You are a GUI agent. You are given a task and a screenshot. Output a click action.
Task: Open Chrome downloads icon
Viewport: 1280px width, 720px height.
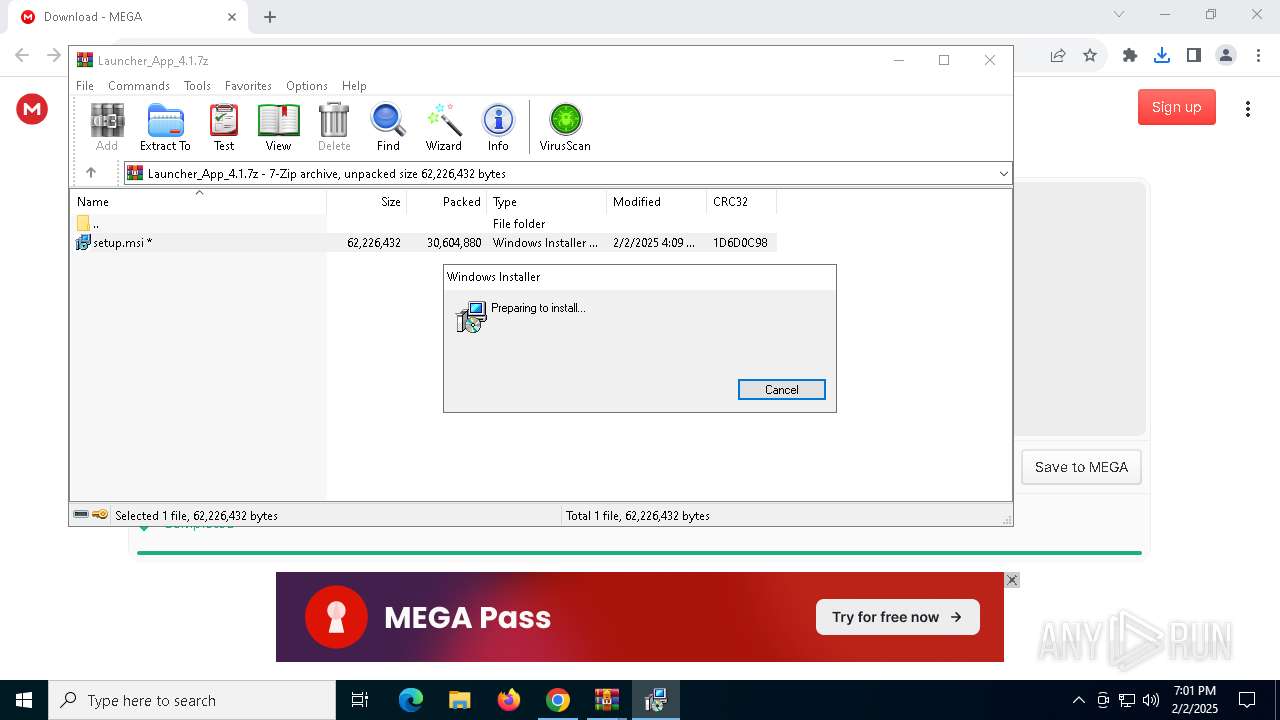click(x=1162, y=56)
